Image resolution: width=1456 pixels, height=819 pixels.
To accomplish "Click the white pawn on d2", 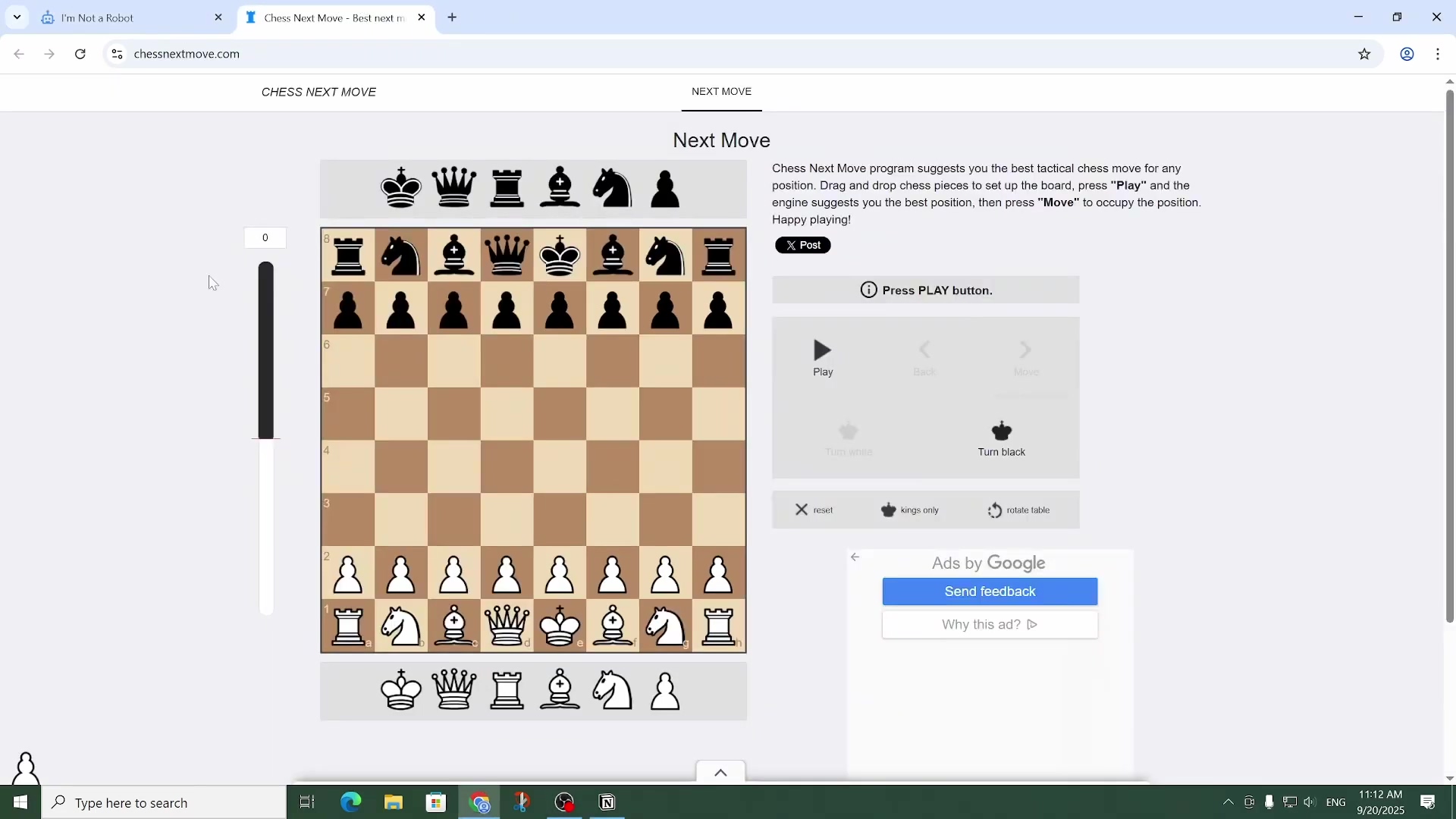I will (507, 574).
